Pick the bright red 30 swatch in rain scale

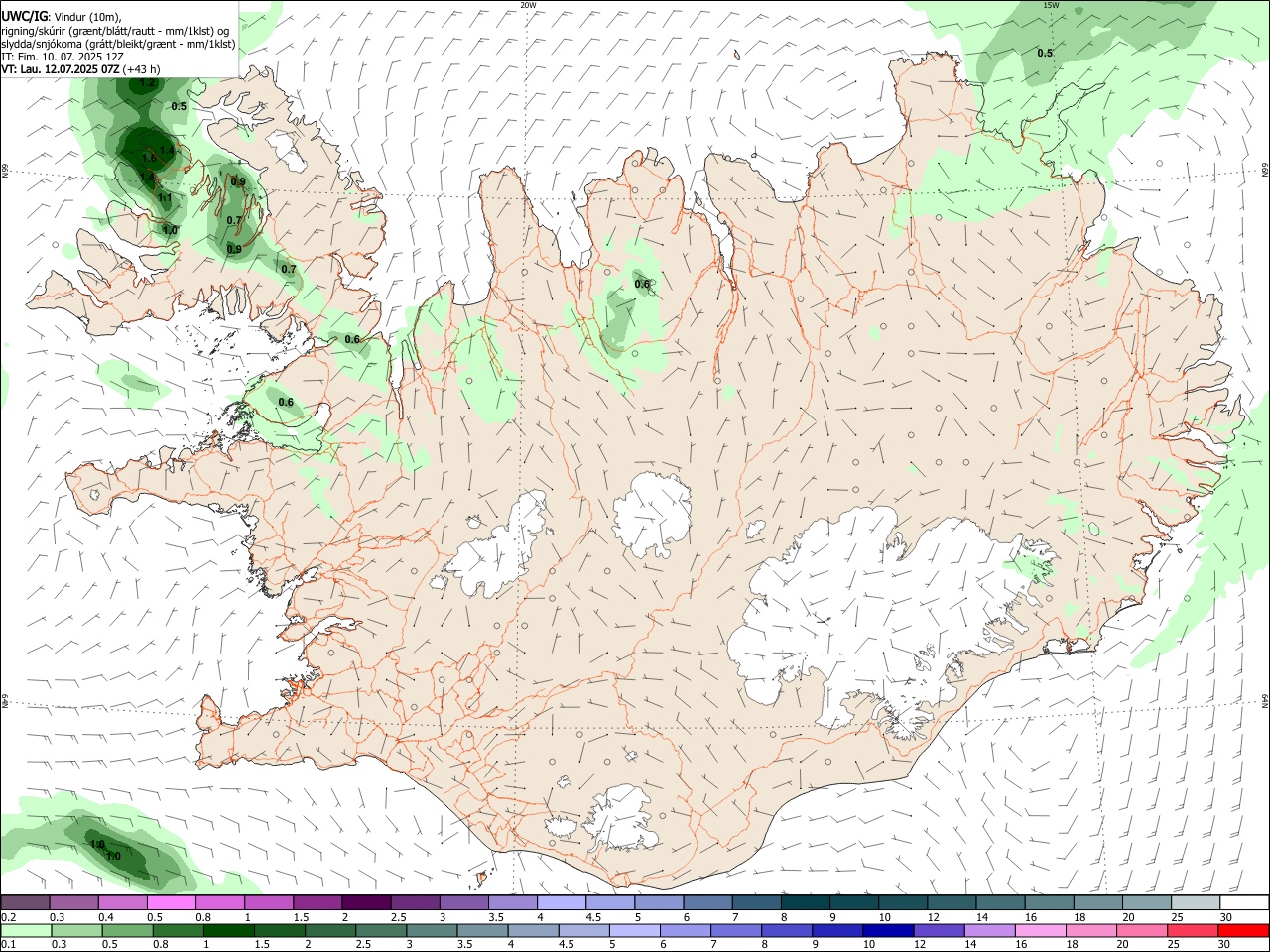[x=1243, y=930]
